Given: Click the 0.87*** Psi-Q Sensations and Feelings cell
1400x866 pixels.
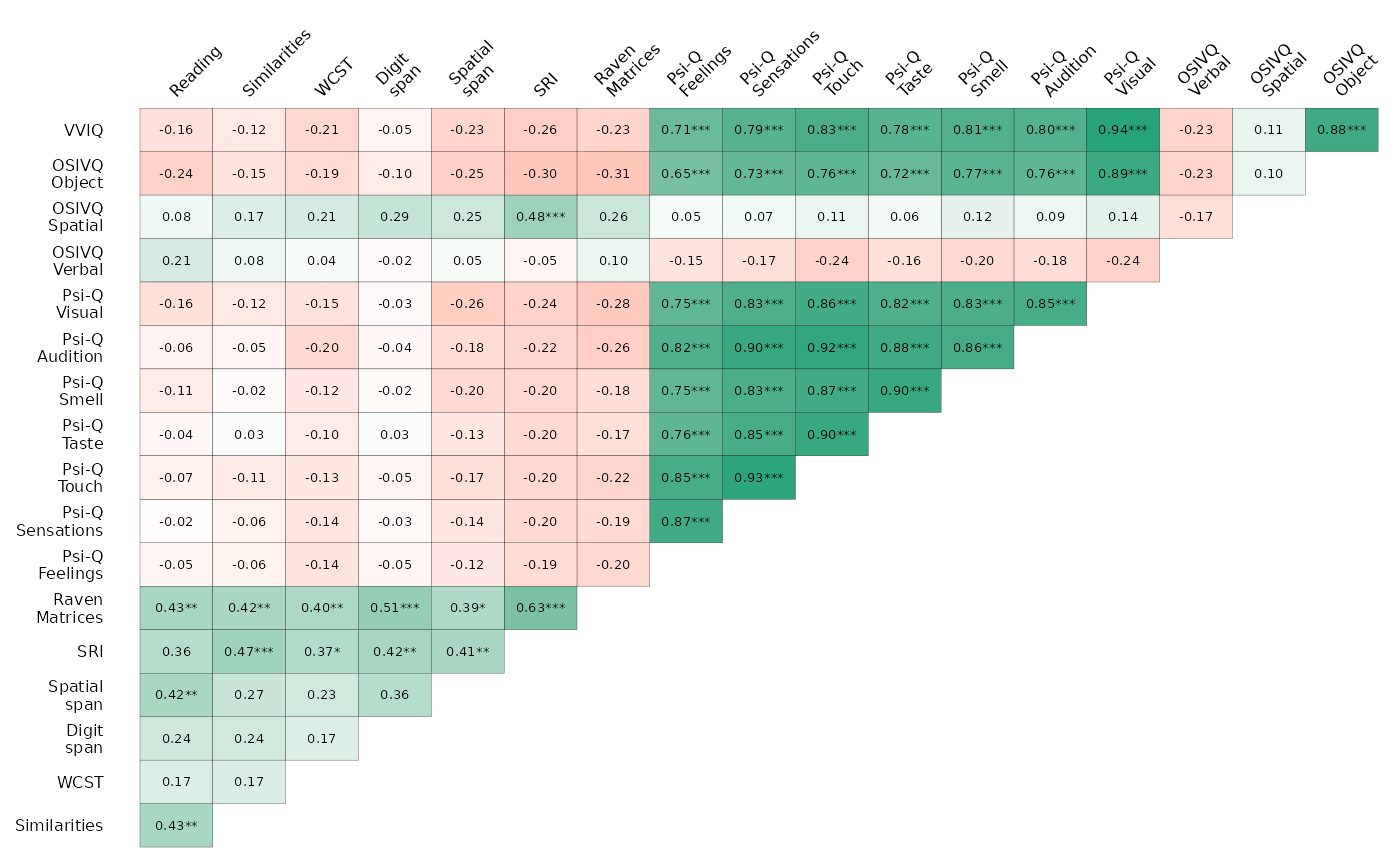Looking at the screenshot, I should tap(685, 521).
